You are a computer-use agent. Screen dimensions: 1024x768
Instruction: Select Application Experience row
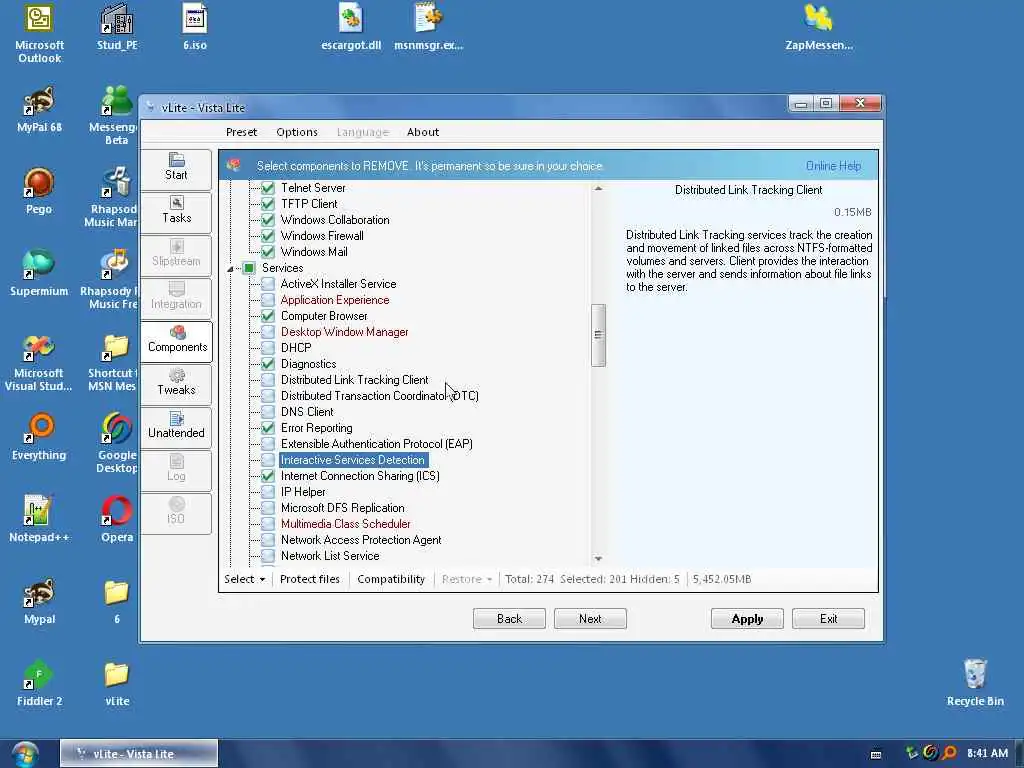point(334,300)
